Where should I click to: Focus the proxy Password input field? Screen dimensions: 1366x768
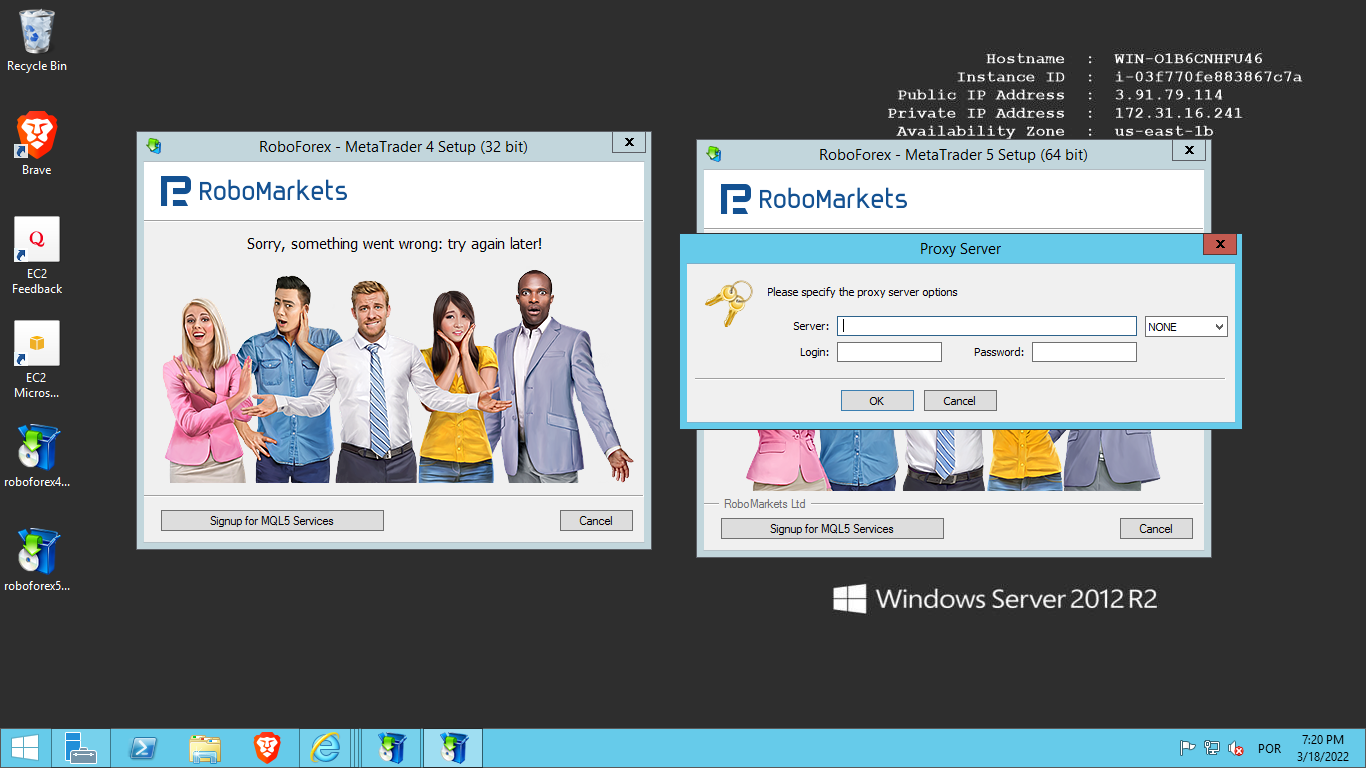point(1084,352)
